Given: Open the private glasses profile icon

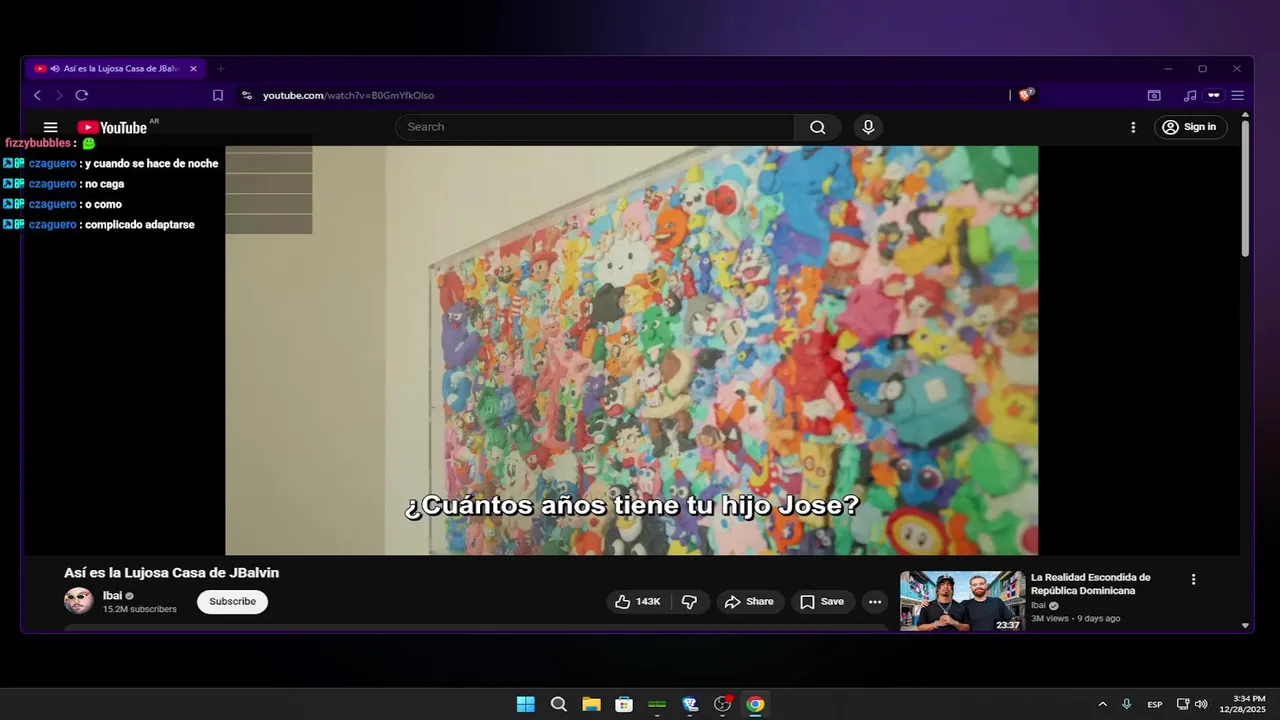Looking at the screenshot, I should [x=1214, y=95].
